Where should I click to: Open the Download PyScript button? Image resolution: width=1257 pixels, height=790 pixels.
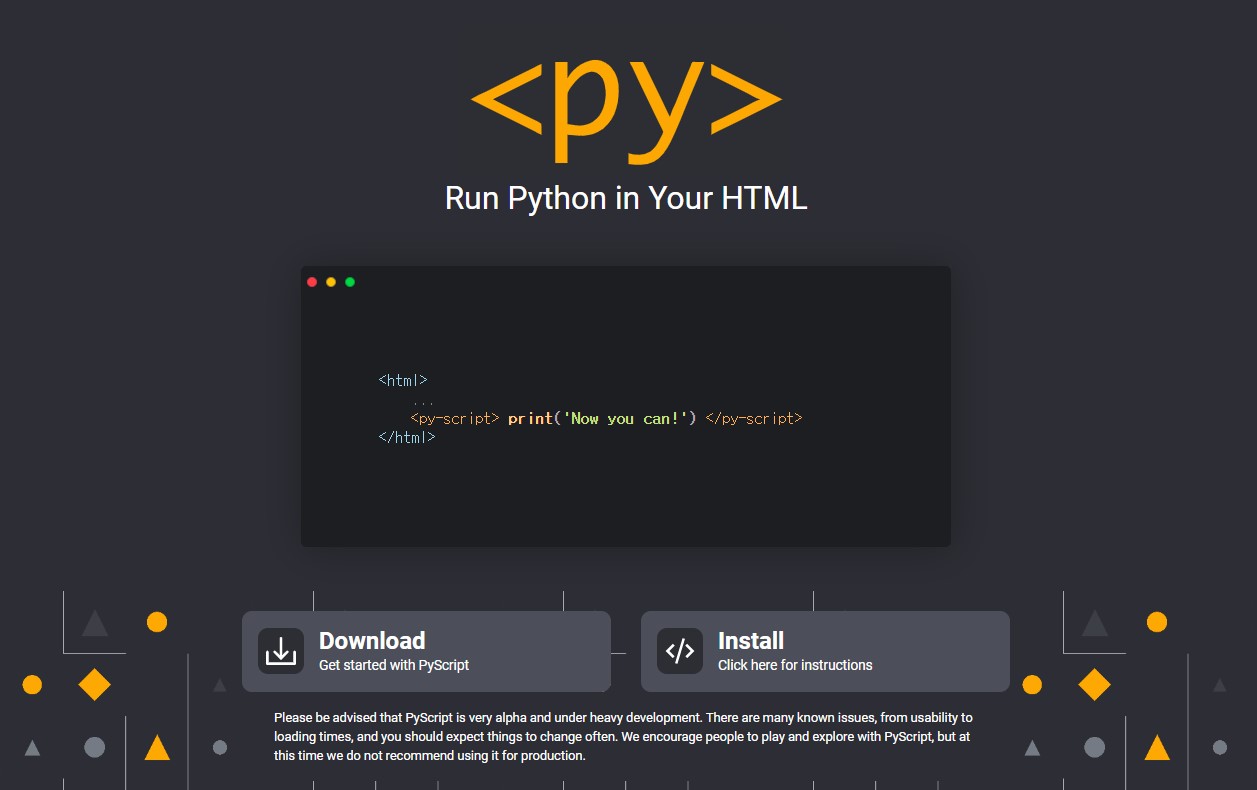[426, 651]
